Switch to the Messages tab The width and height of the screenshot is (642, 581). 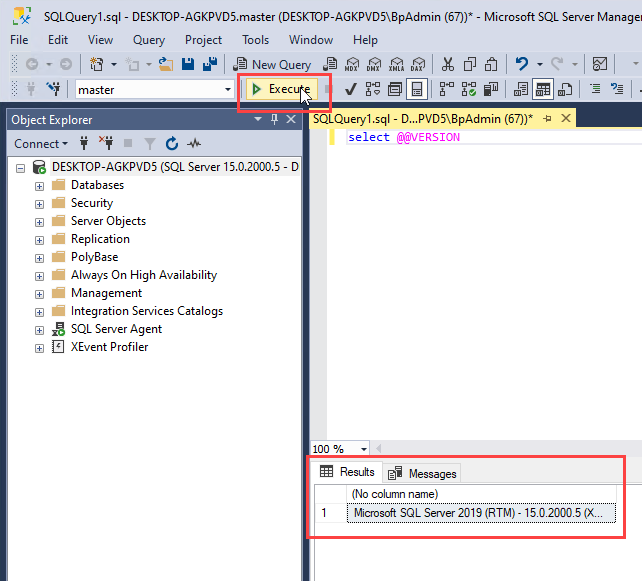(x=422, y=473)
